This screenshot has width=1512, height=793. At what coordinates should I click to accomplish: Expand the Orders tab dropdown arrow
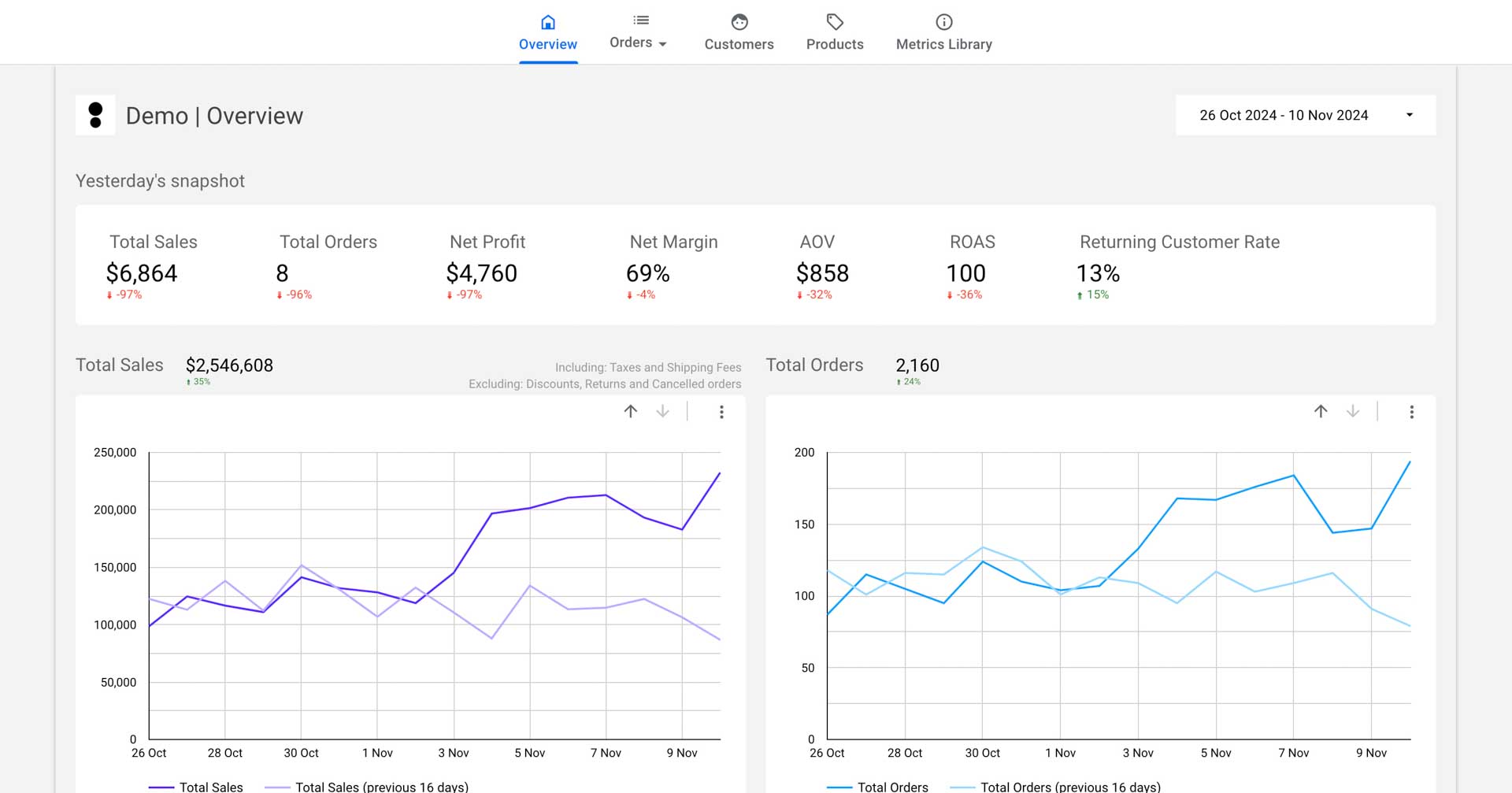[662, 44]
